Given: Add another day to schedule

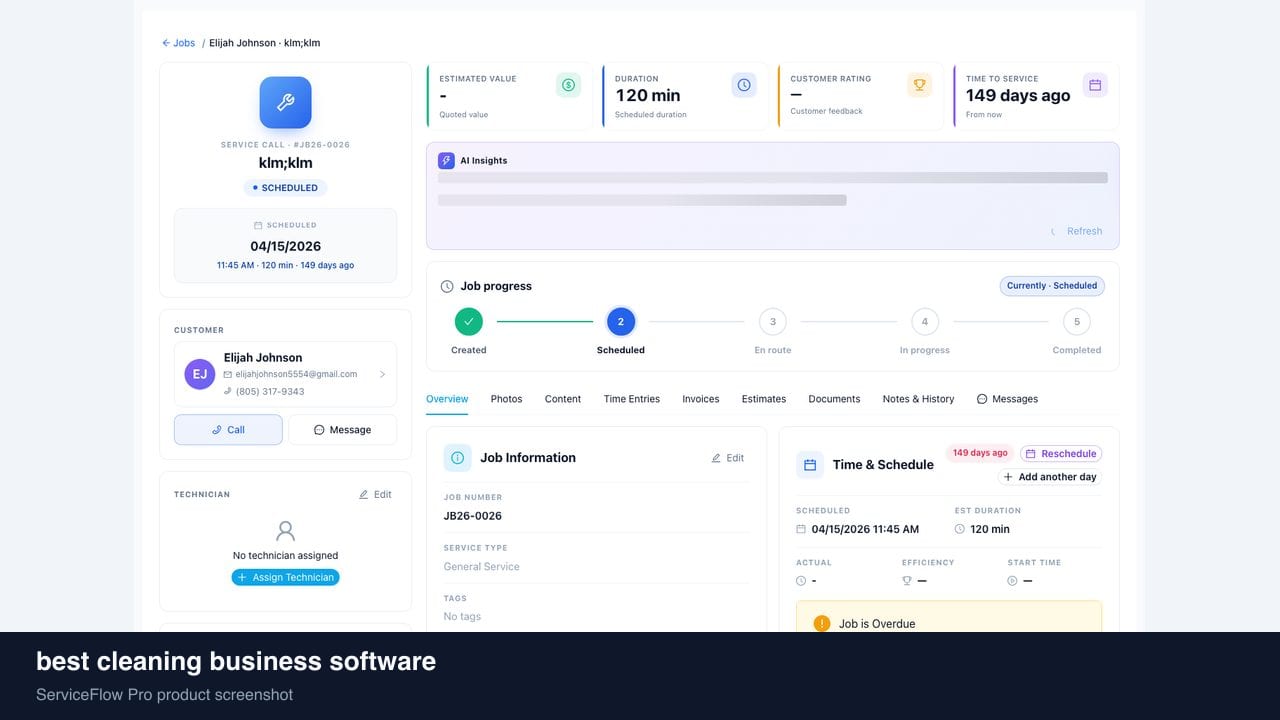Looking at the screenshot, I should [x=1050, y=477].
